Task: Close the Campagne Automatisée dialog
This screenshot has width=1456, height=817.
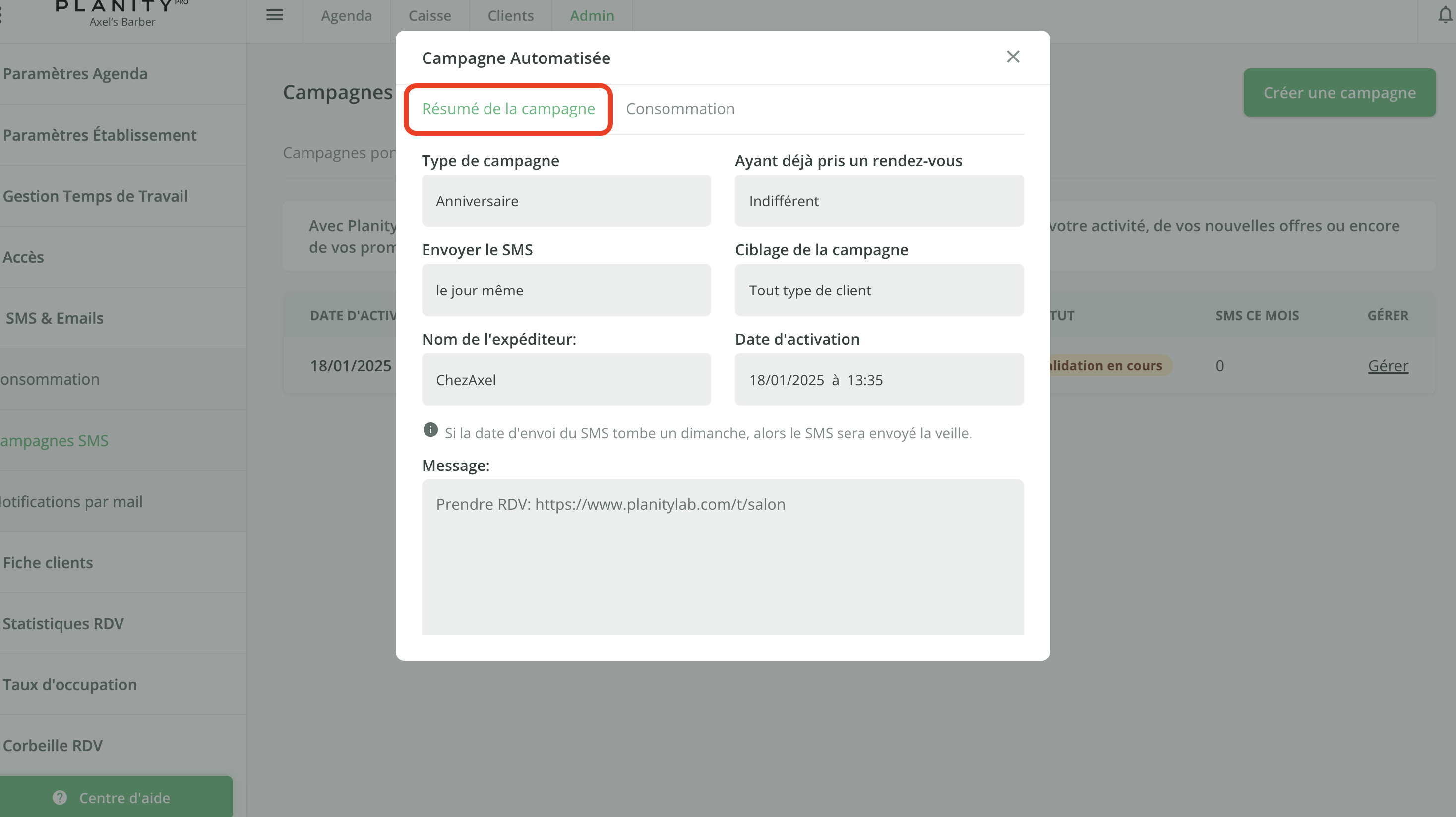Action: tap(1012, 57)
